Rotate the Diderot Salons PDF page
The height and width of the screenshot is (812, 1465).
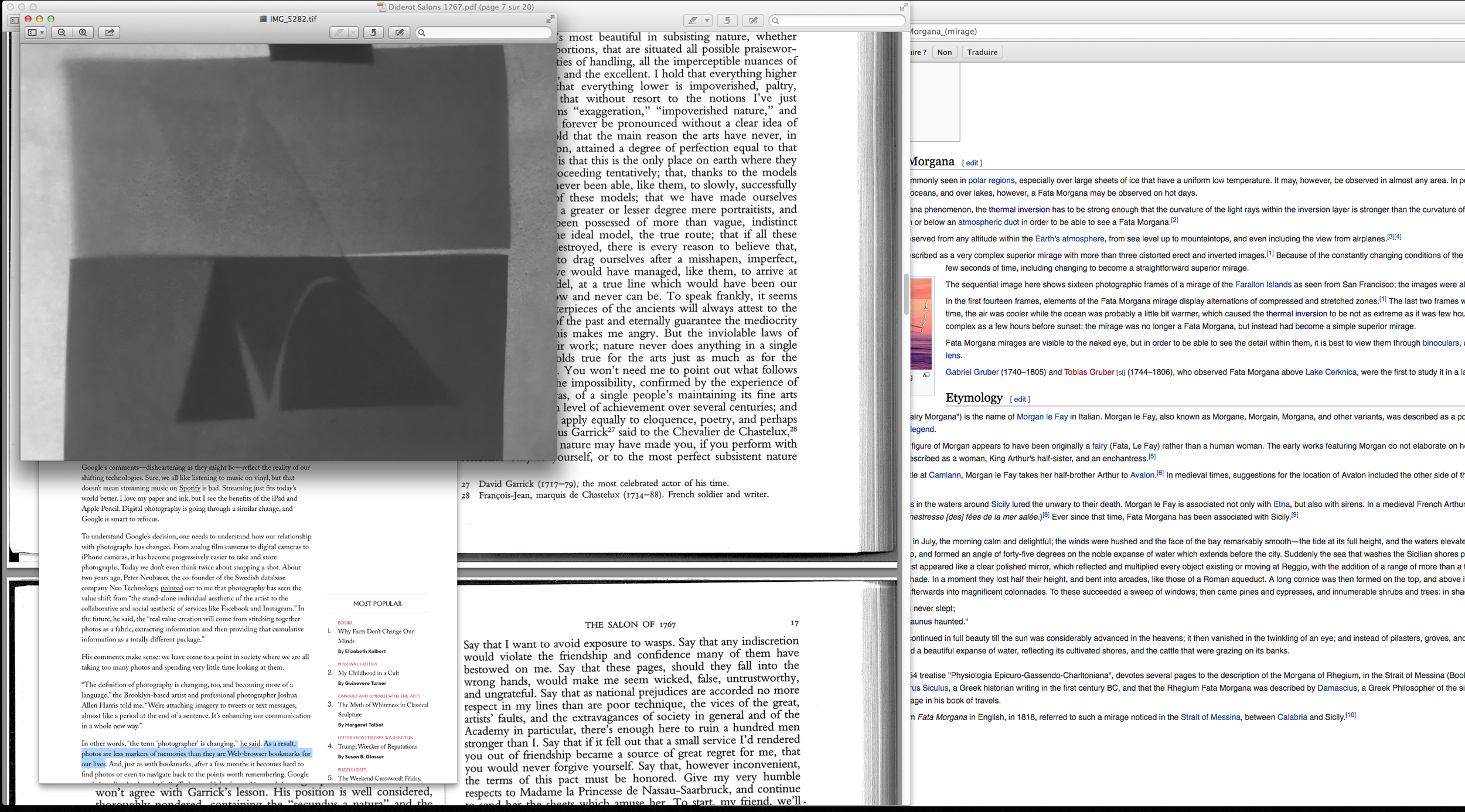pos(727,21)
